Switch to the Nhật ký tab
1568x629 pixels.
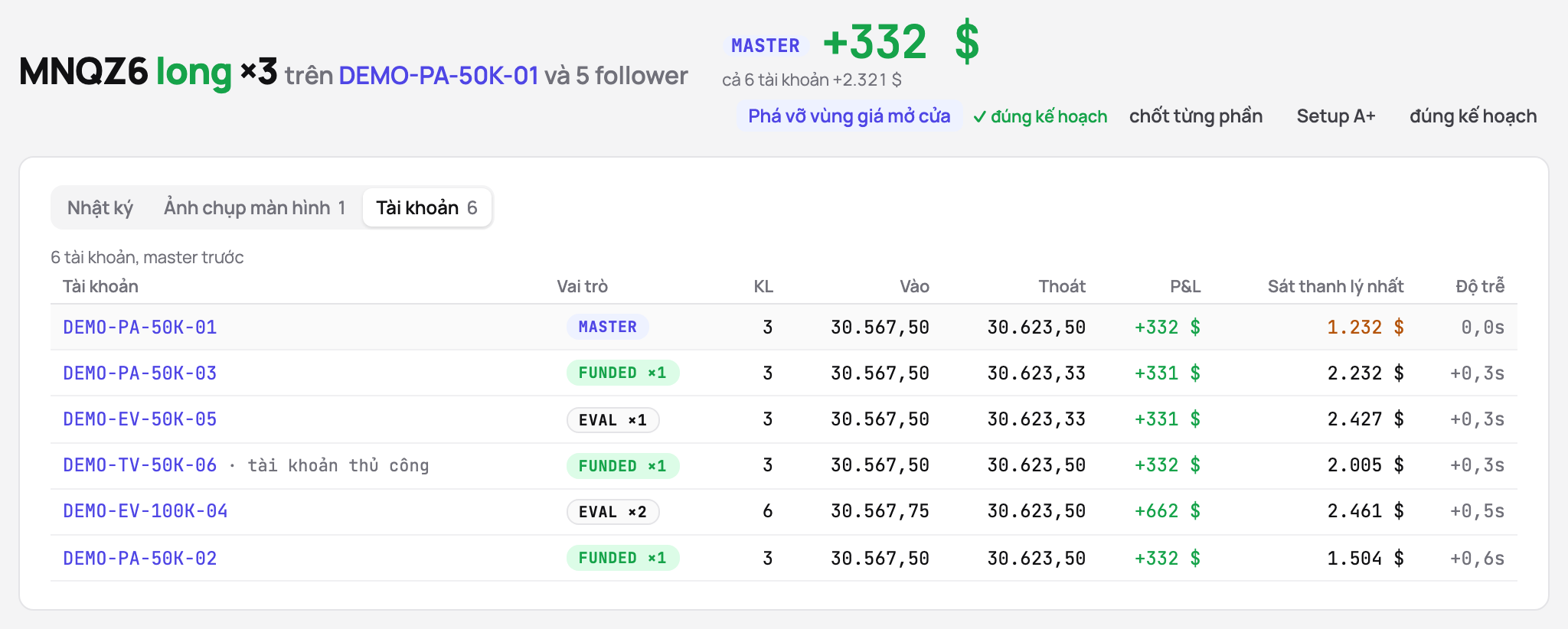pos(100,207)
